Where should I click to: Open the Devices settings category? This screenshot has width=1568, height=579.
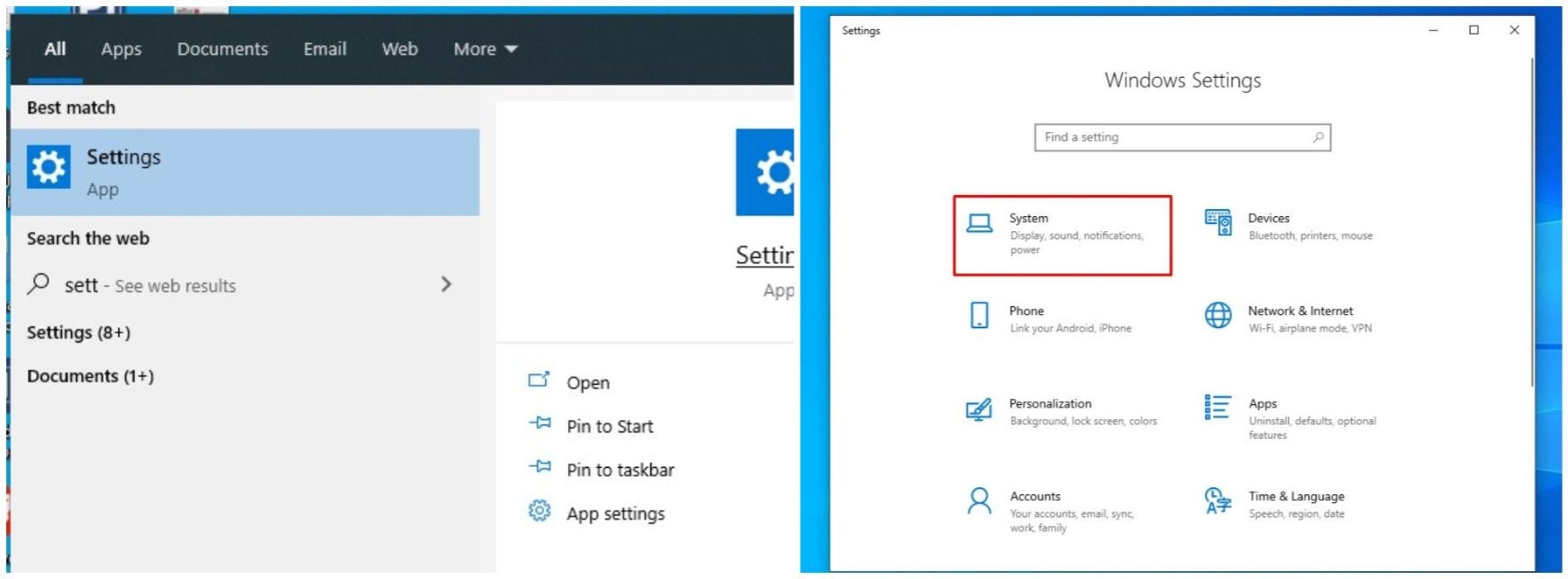[1289, 226]
